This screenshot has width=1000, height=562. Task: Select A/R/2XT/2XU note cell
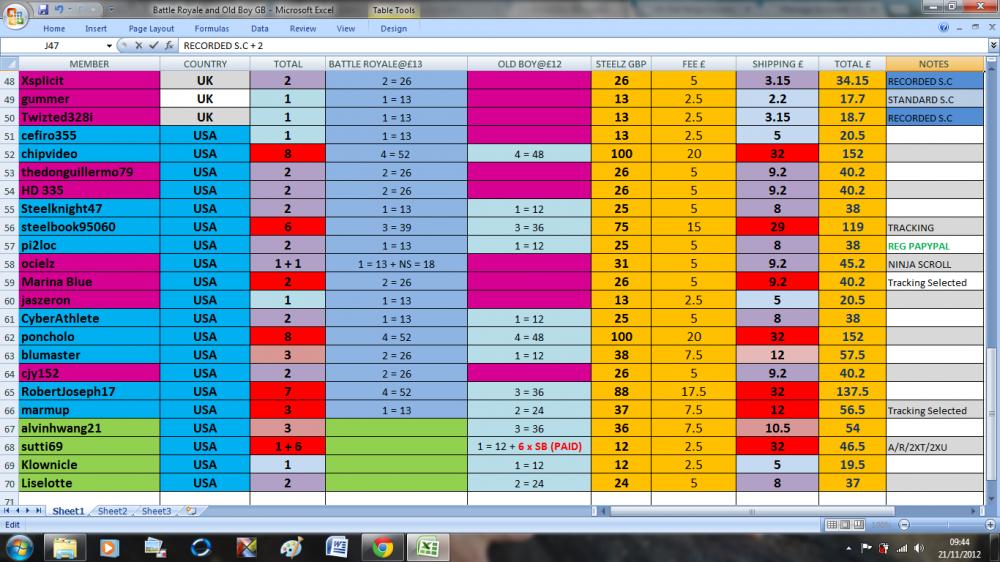934,447
